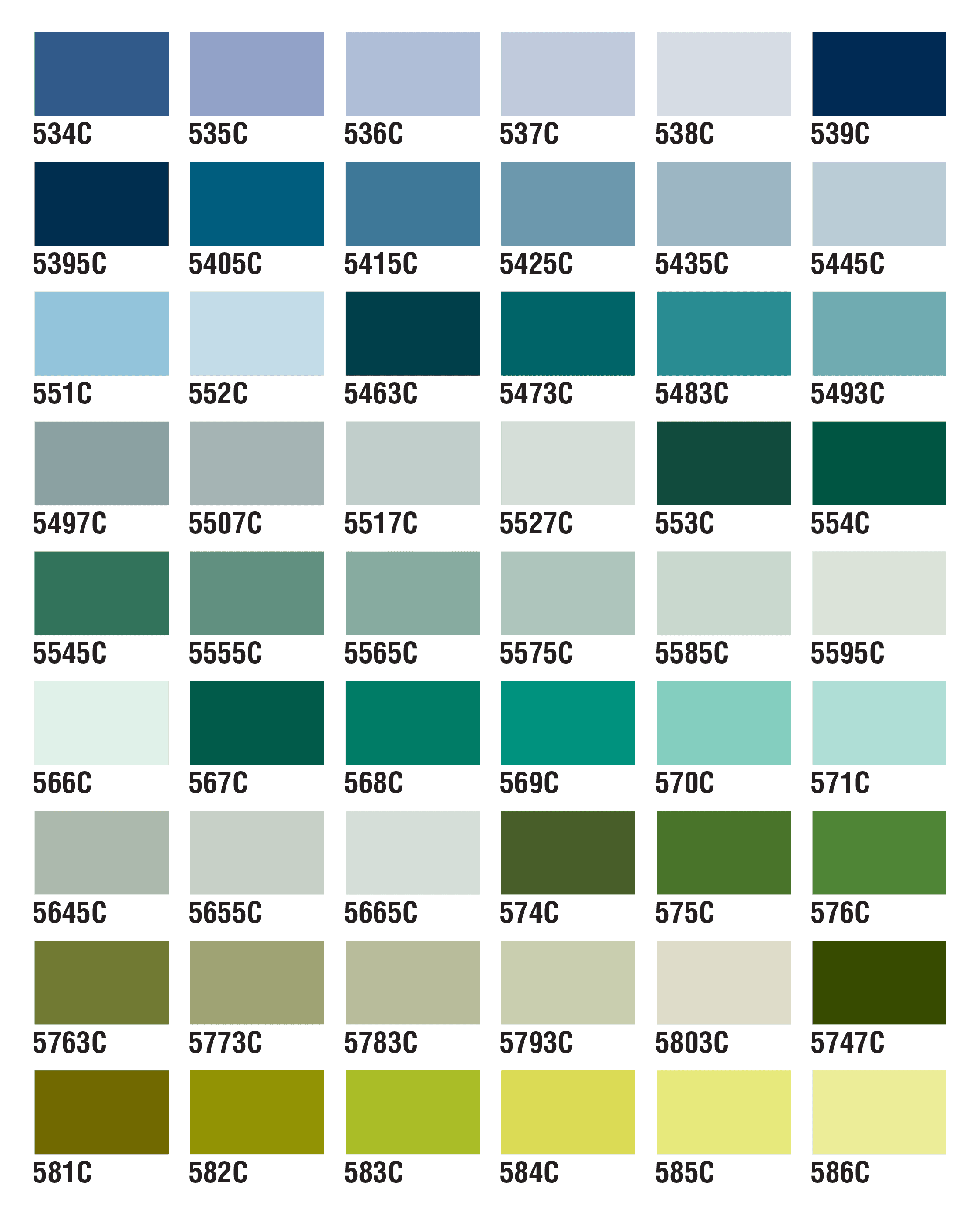
Task: Choose the 553C dark green swatch
Action: (x=723, y=463)
